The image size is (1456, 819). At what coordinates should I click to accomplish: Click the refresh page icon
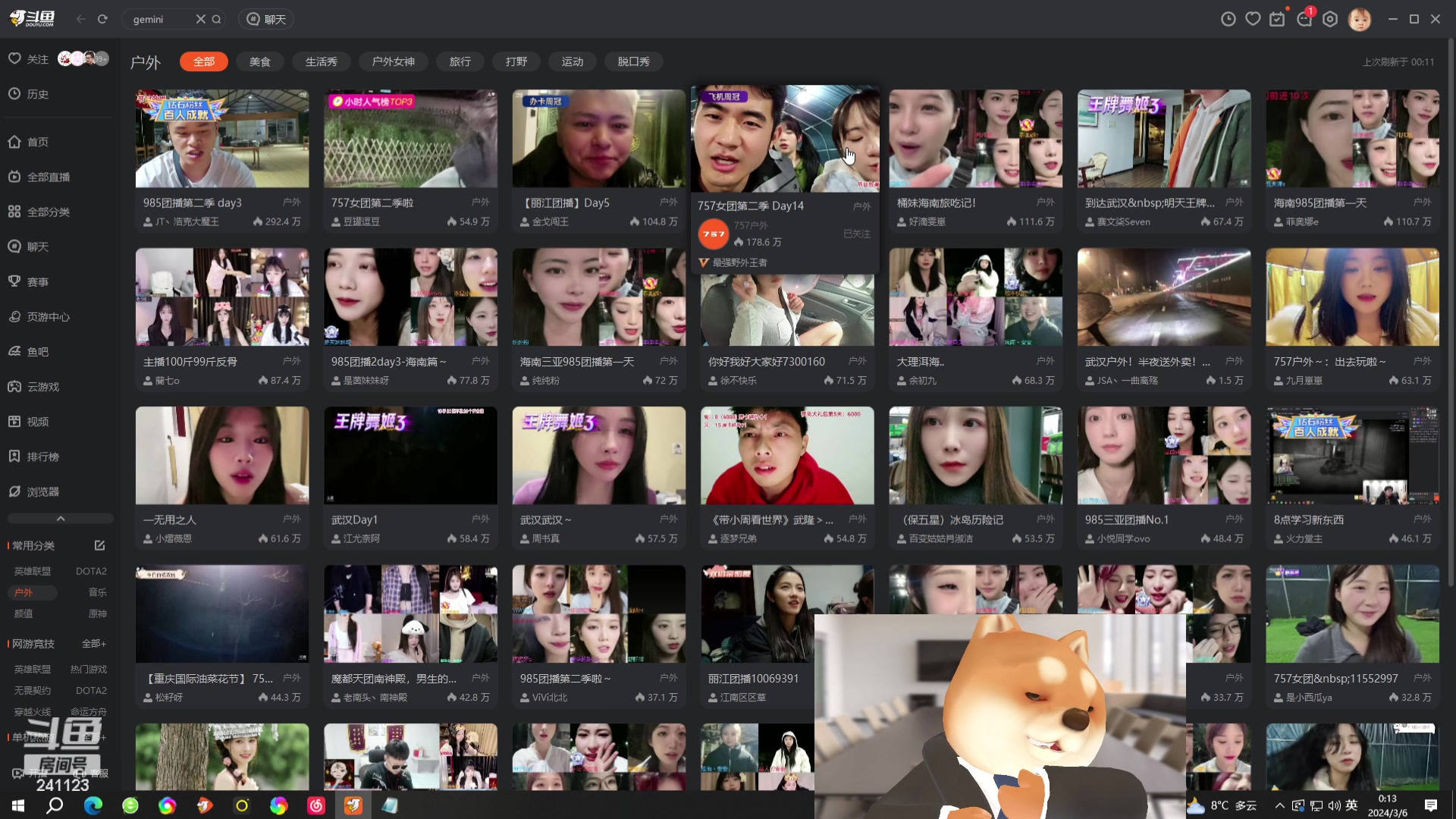click(102, 19)
